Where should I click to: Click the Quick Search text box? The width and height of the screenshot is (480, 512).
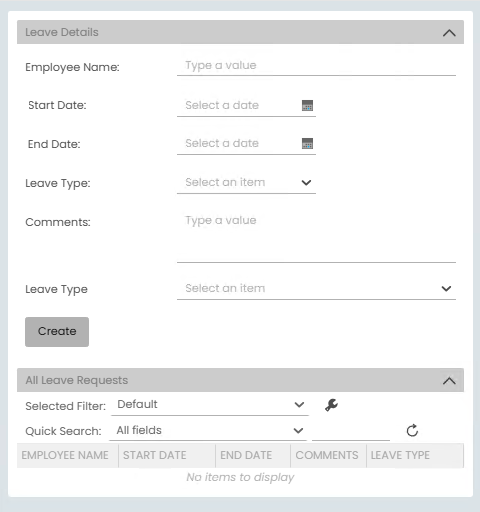point(351,431)
